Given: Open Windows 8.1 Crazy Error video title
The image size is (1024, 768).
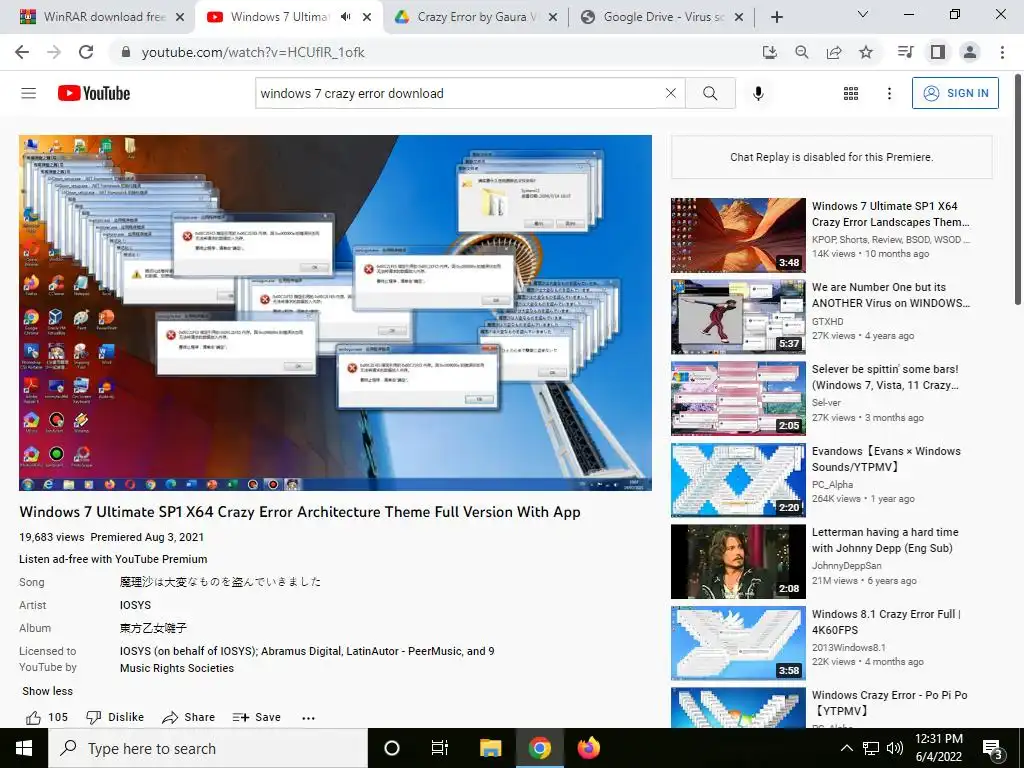Looking at the screenshot, I should point(886,622).
